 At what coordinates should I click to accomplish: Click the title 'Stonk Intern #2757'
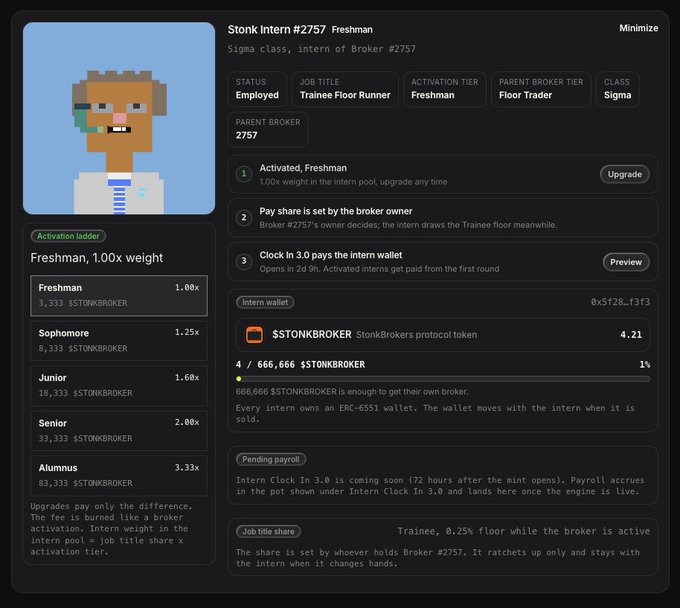tap(277, 29)
